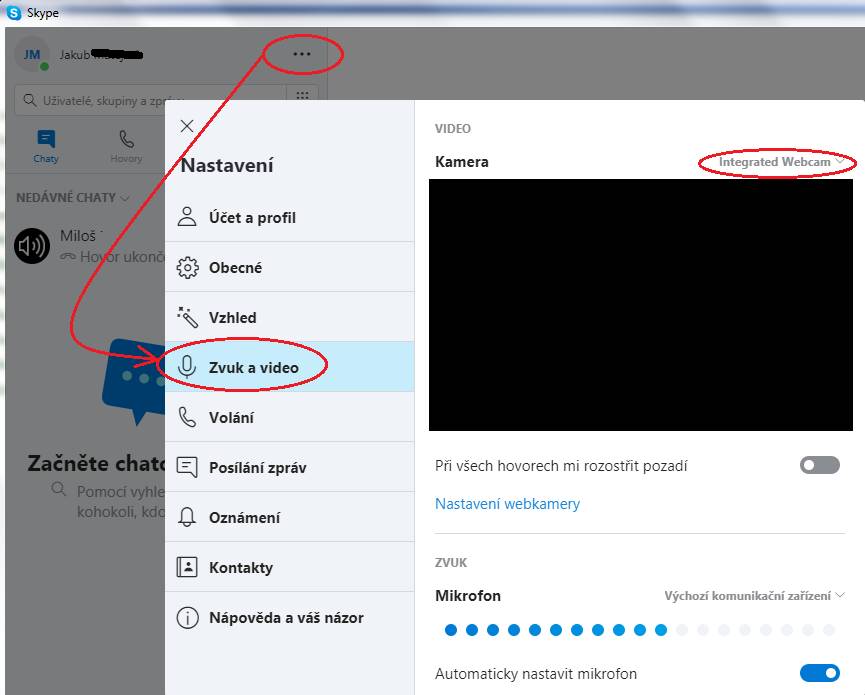
Task: Click the JM profile avatar
Action: pos(31,54)
